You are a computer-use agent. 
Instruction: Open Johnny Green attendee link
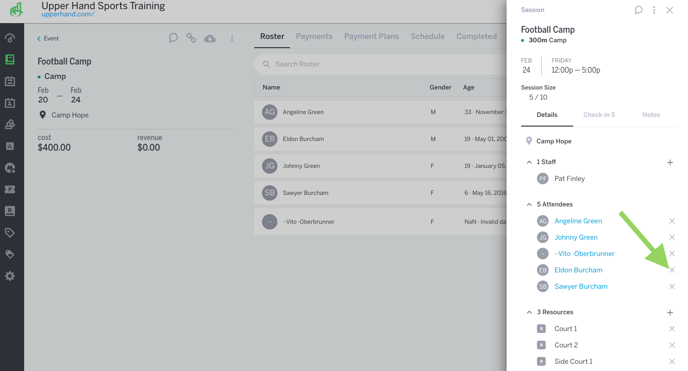576,237
